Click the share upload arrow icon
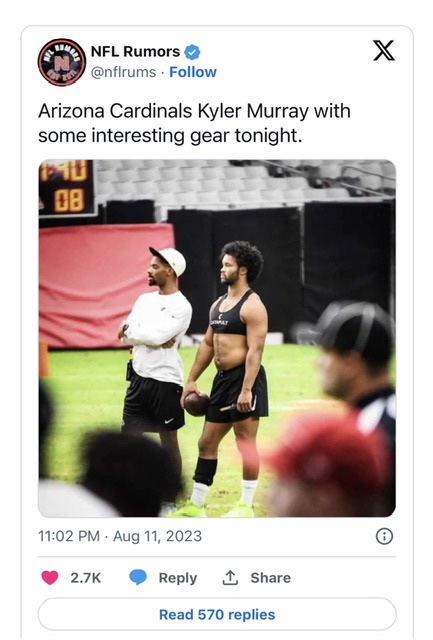 point(230,577)
